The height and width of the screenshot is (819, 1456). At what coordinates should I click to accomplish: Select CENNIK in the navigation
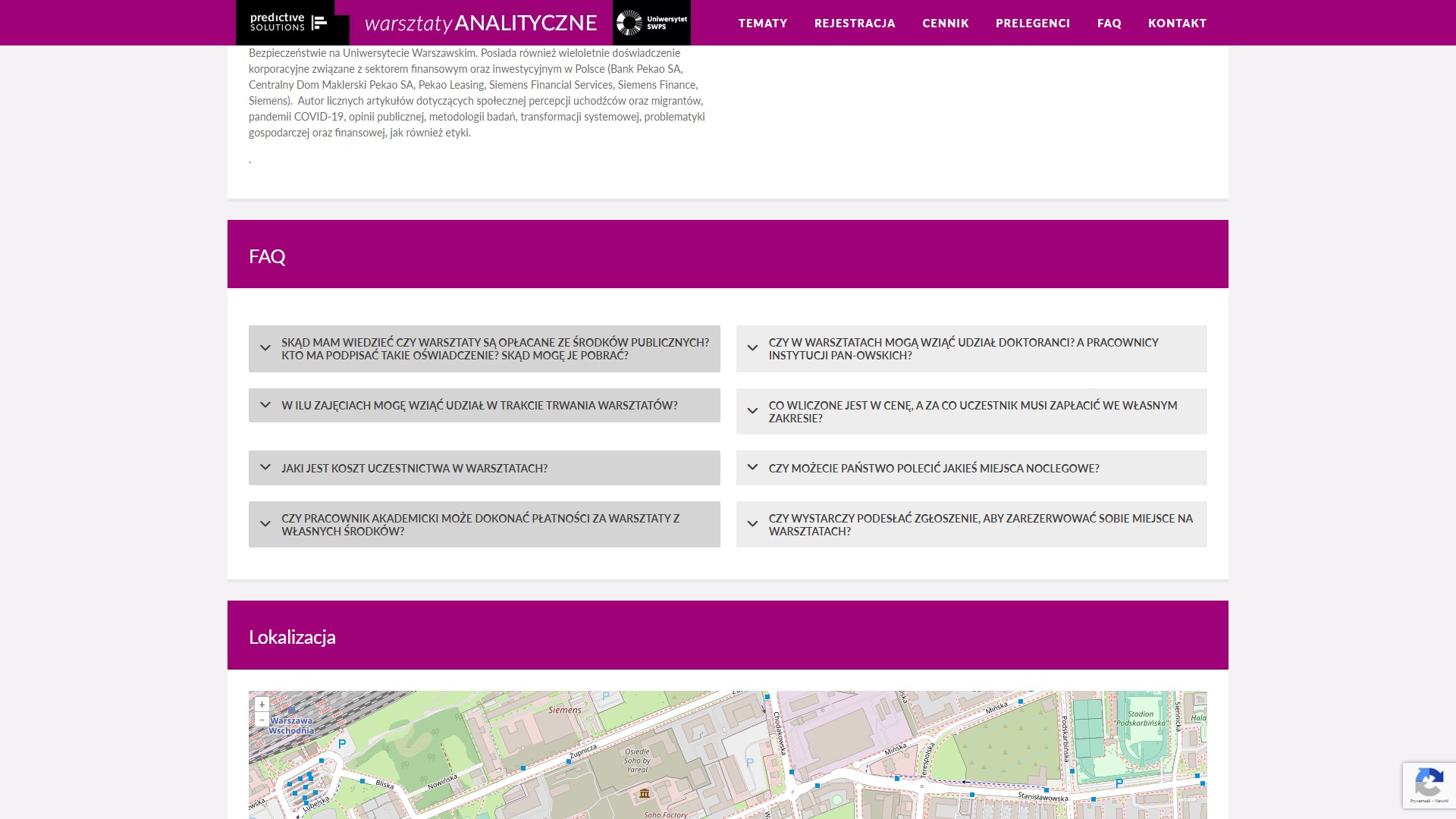[x=946, y=24]
